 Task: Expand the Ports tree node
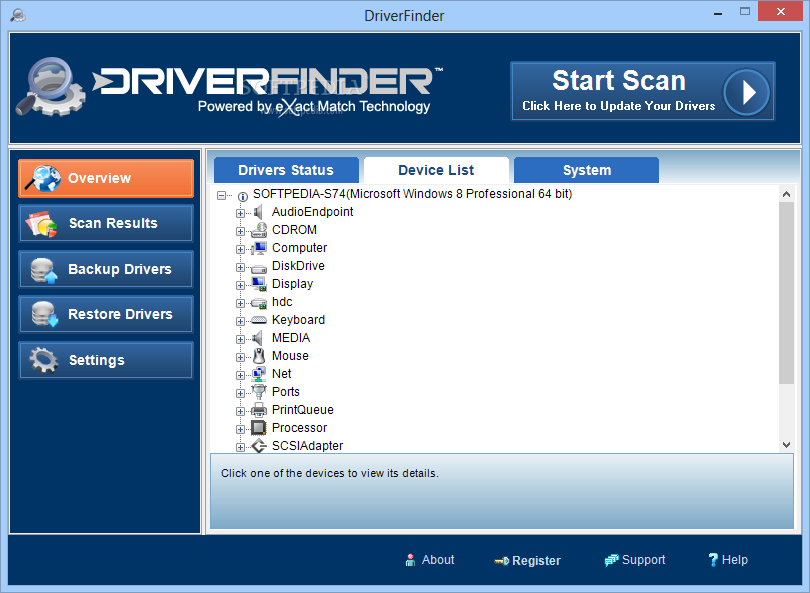click(240, 394)
